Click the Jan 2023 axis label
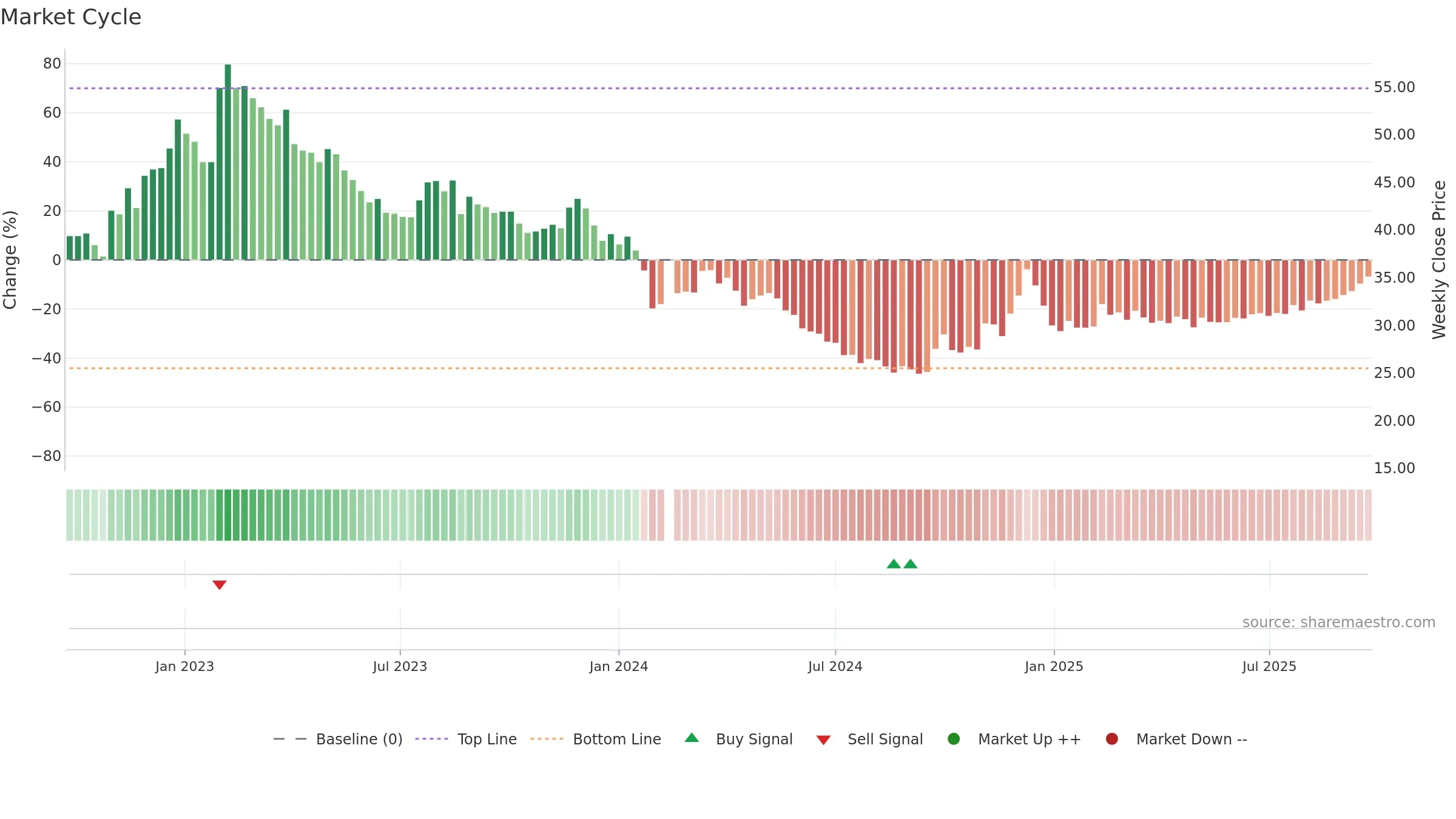This screenshot has width=1456, height=819. pyautogui.click(x=184, y=667)
